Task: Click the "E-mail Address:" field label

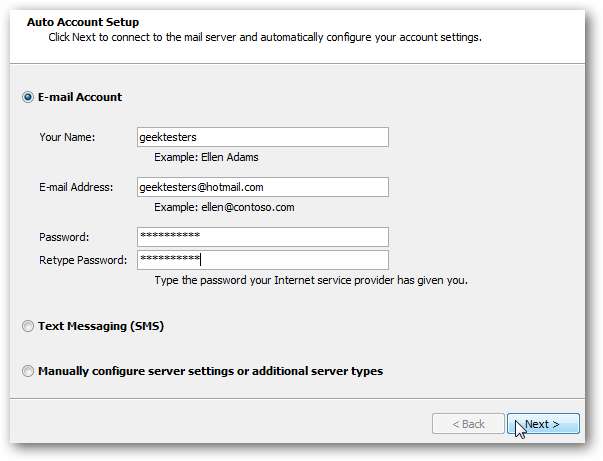Action: [77, 187]
